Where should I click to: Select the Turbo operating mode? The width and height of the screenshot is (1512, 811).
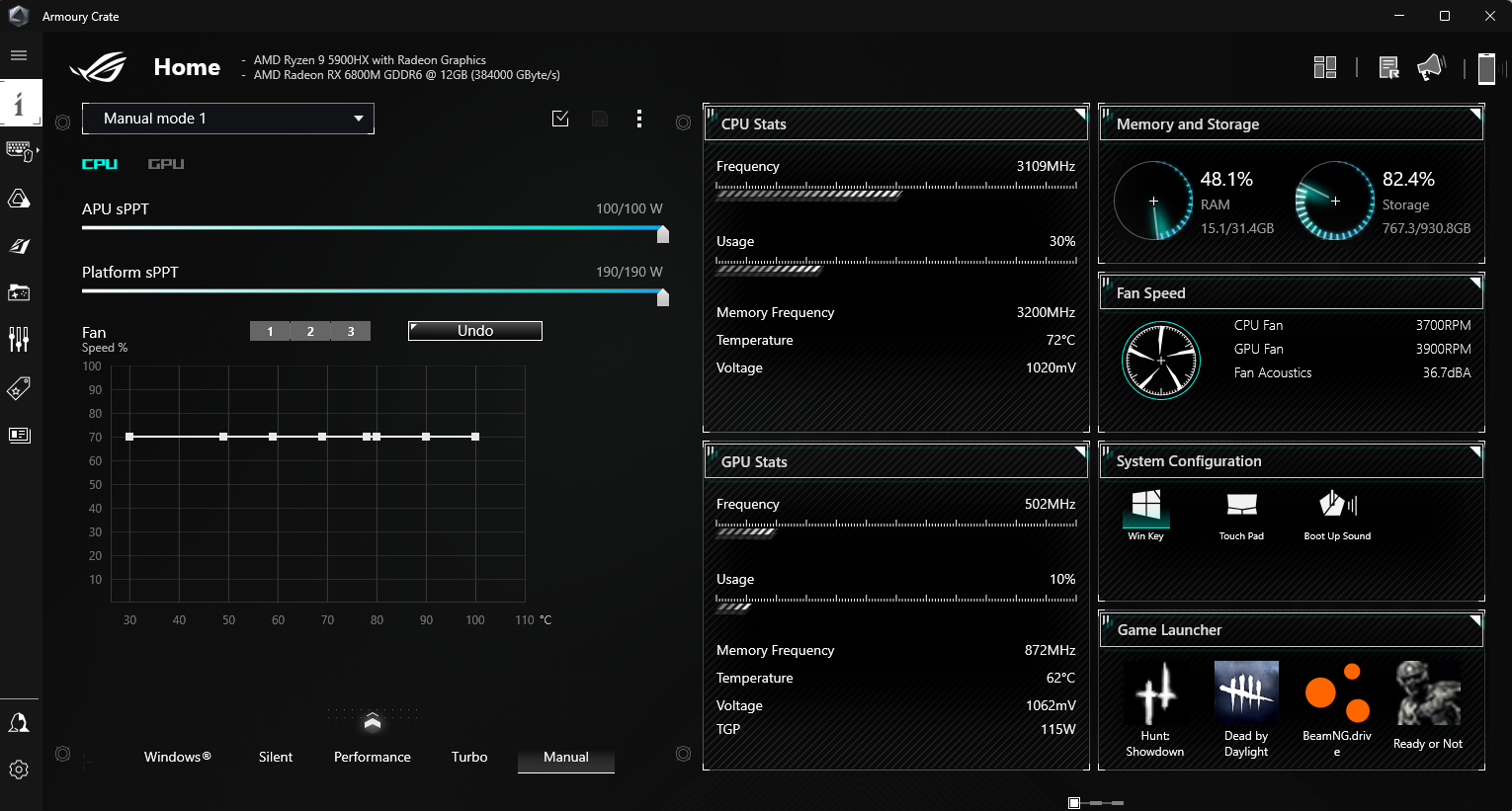point(469,757)
